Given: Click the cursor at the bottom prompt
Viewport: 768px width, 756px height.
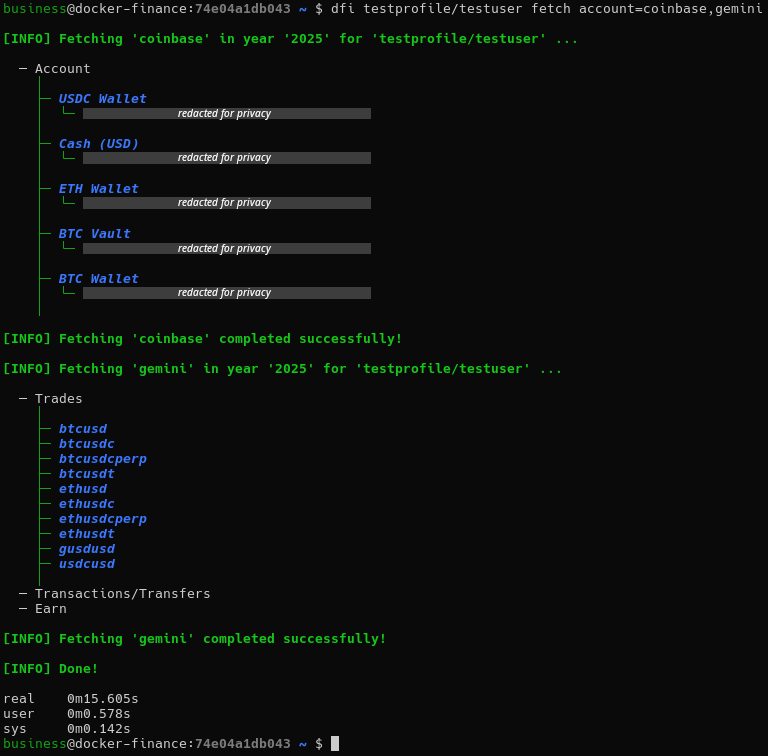Looking at the screenshot, I should pyautogui.click(x=335, y=744).
